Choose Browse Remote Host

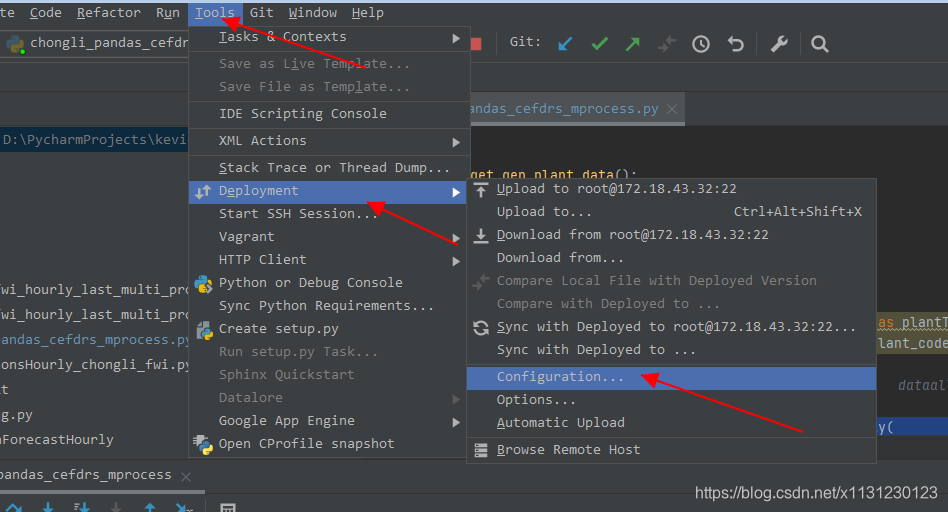(671, 450)
